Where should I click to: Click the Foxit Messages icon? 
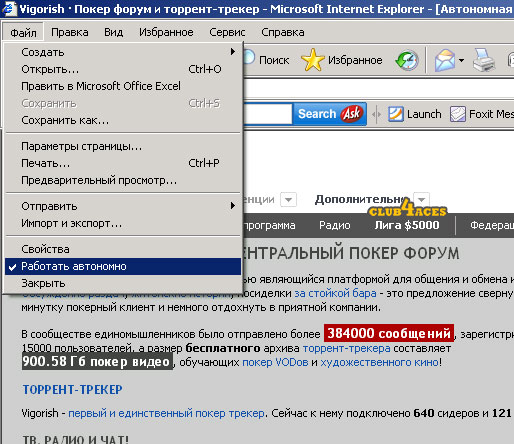(x=458, y=114)
